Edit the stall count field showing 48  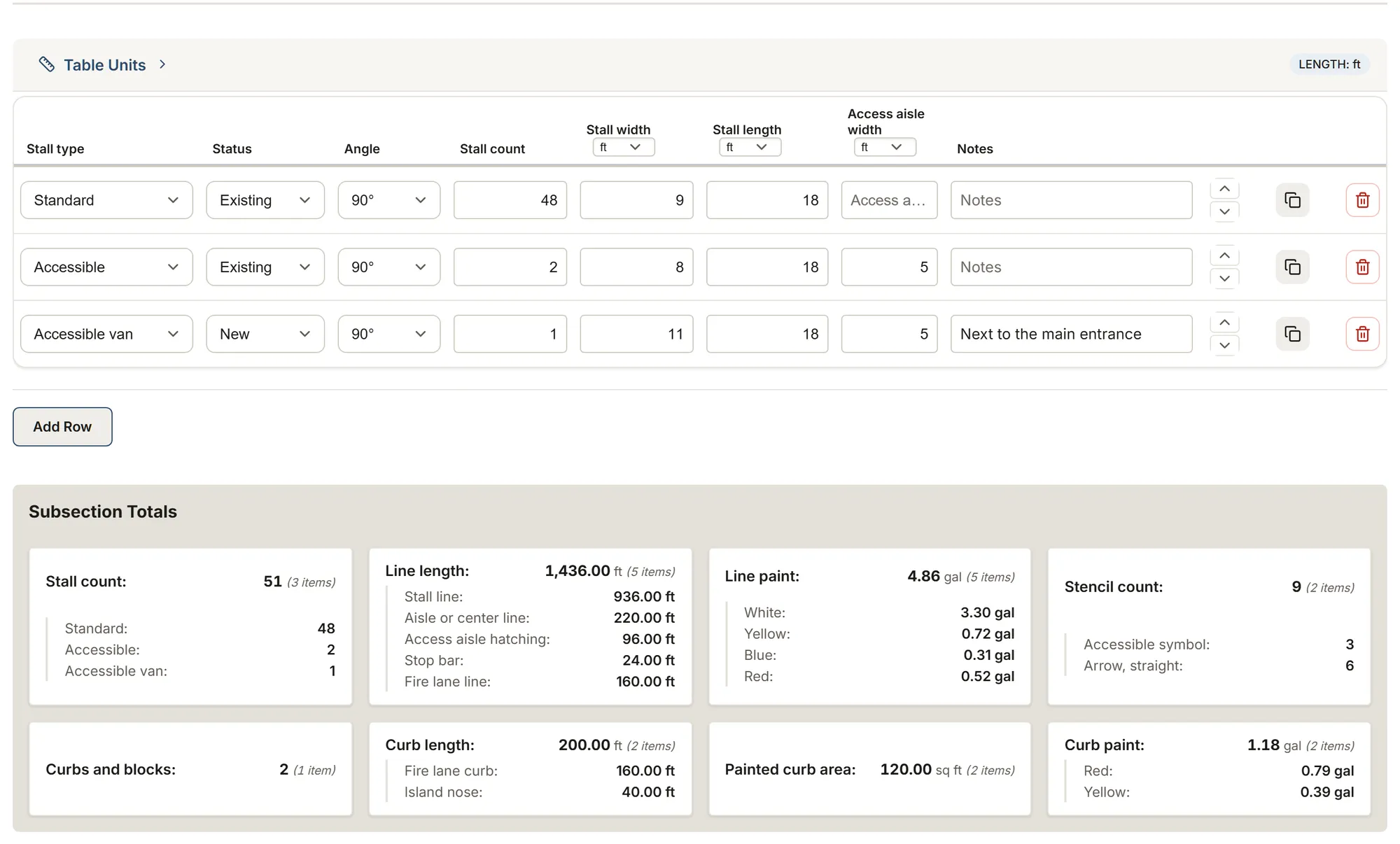click(510, 200)
